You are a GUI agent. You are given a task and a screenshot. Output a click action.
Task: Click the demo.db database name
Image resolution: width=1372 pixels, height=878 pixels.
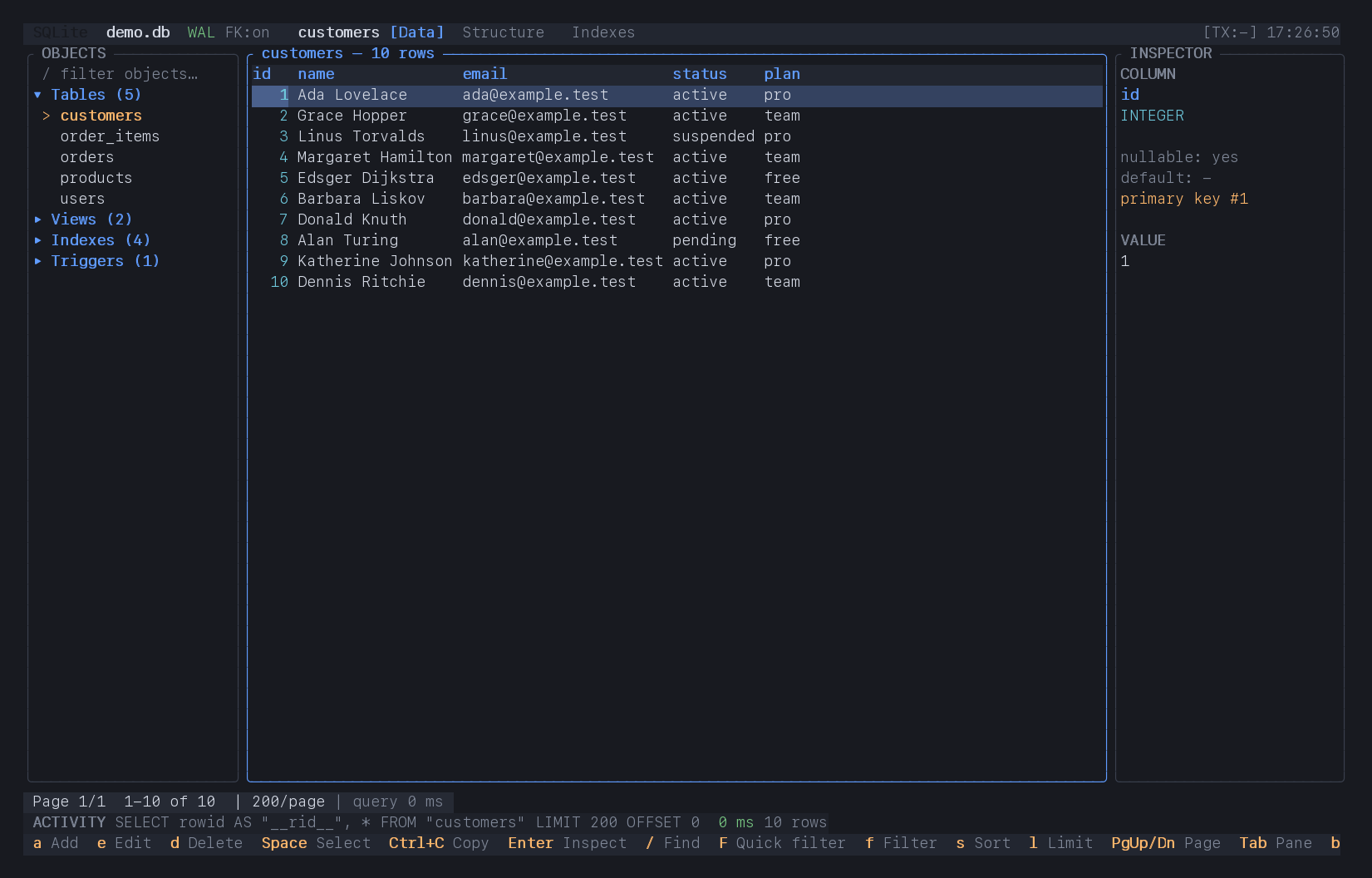[138, 32]
